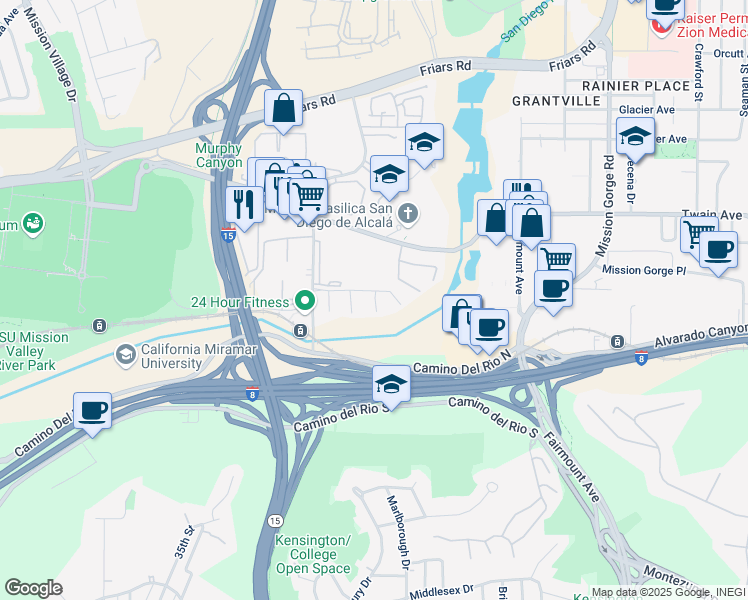Click the Kaiser Permanente Zion Medical marker

click(x=661, y=28)
